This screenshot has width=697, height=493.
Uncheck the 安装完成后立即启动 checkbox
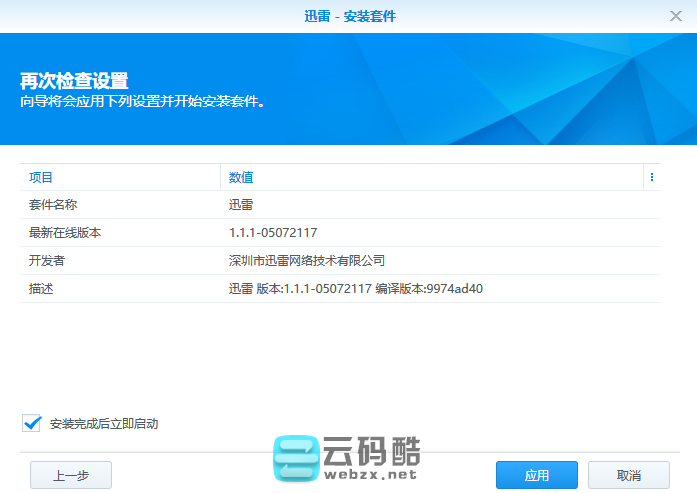31,423
